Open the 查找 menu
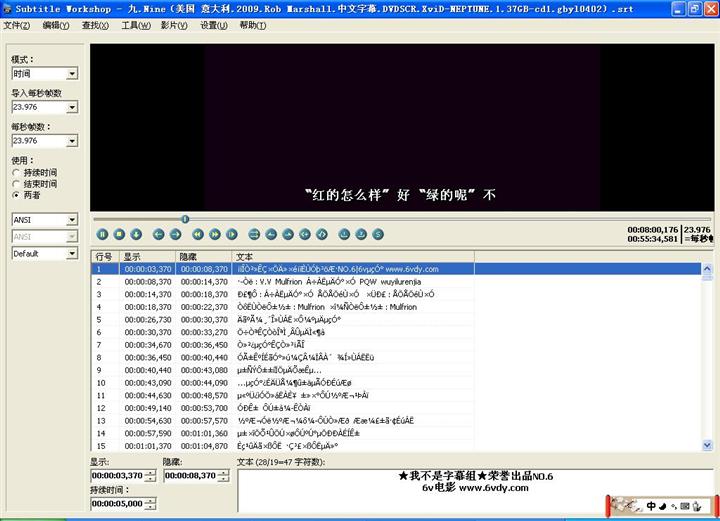The width and height of the screenshot is (720, 521). coord(96,26)
